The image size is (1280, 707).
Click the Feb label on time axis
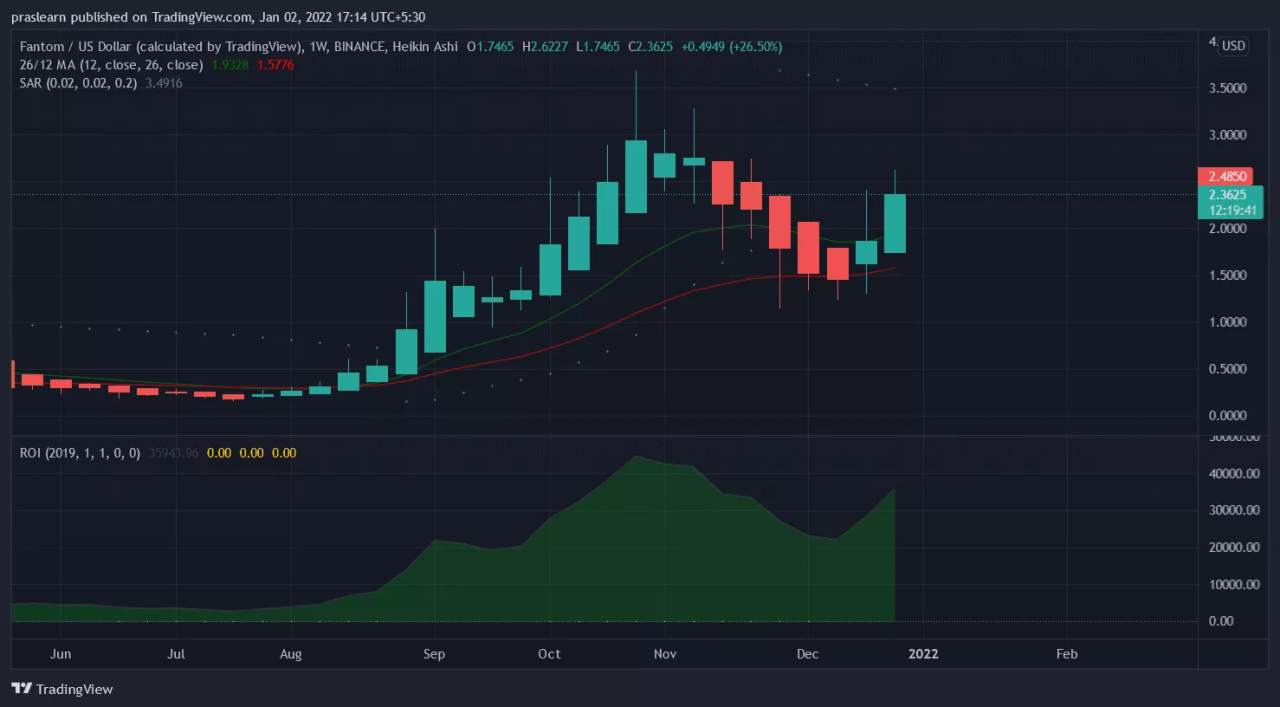pos(1067,654)
